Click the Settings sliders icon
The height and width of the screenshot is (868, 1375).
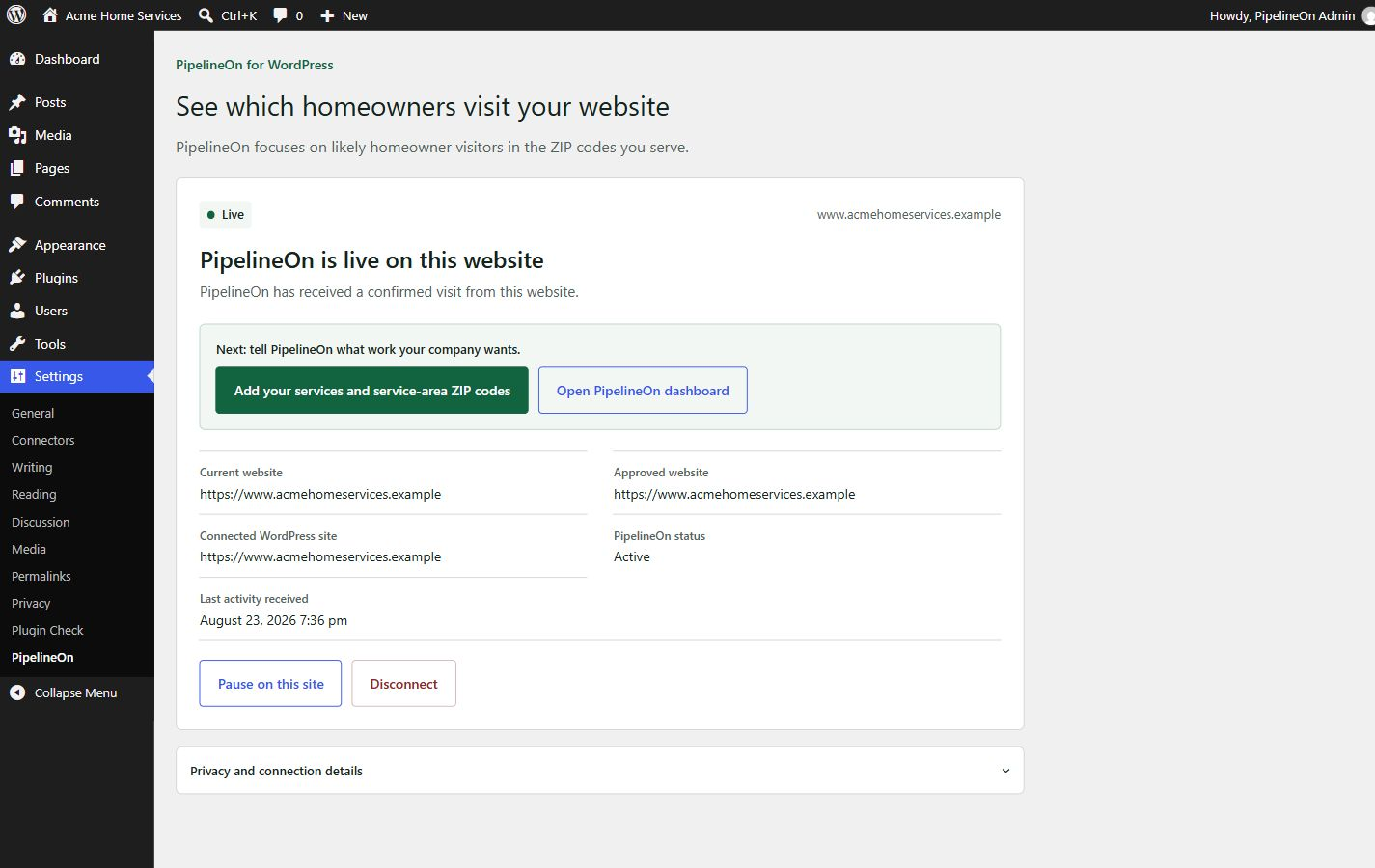(17, 376)
